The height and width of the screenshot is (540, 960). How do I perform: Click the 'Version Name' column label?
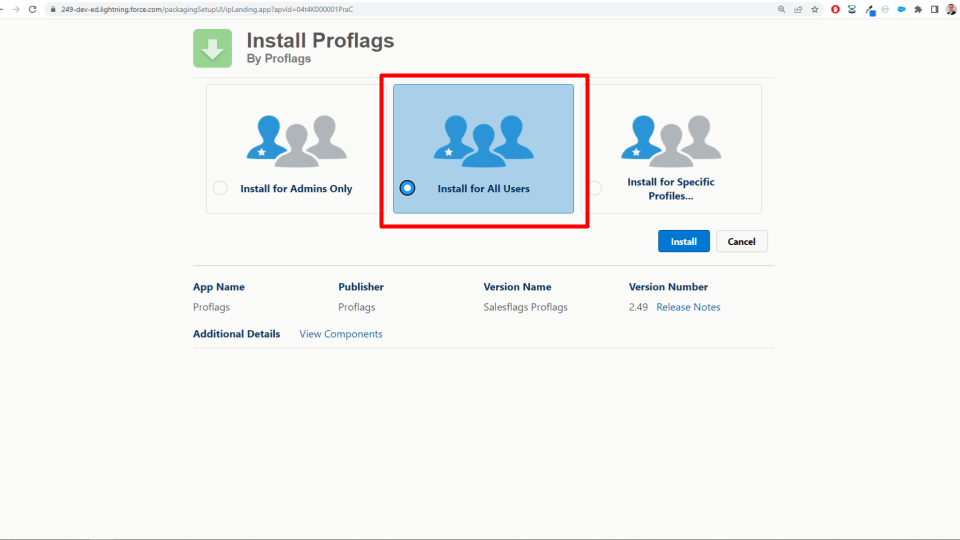pyautogui.click(x=517, y=287)
